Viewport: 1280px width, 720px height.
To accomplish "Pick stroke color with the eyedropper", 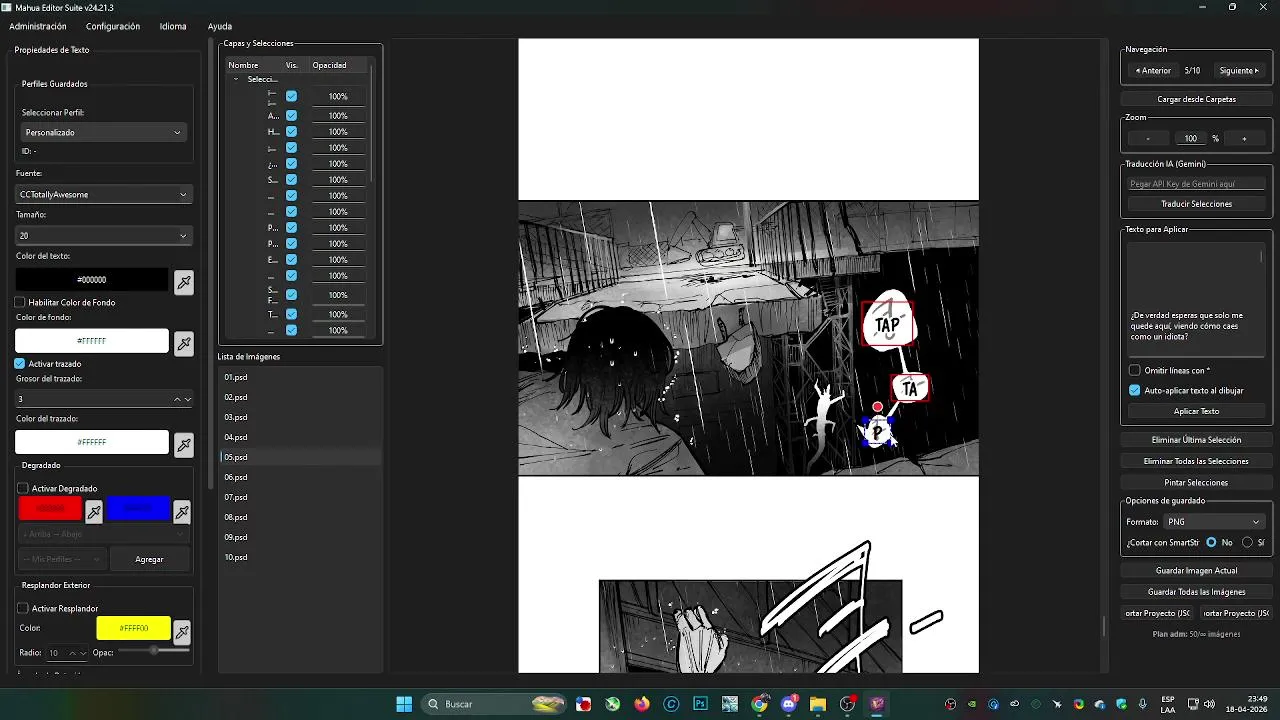I will (184, 444).
